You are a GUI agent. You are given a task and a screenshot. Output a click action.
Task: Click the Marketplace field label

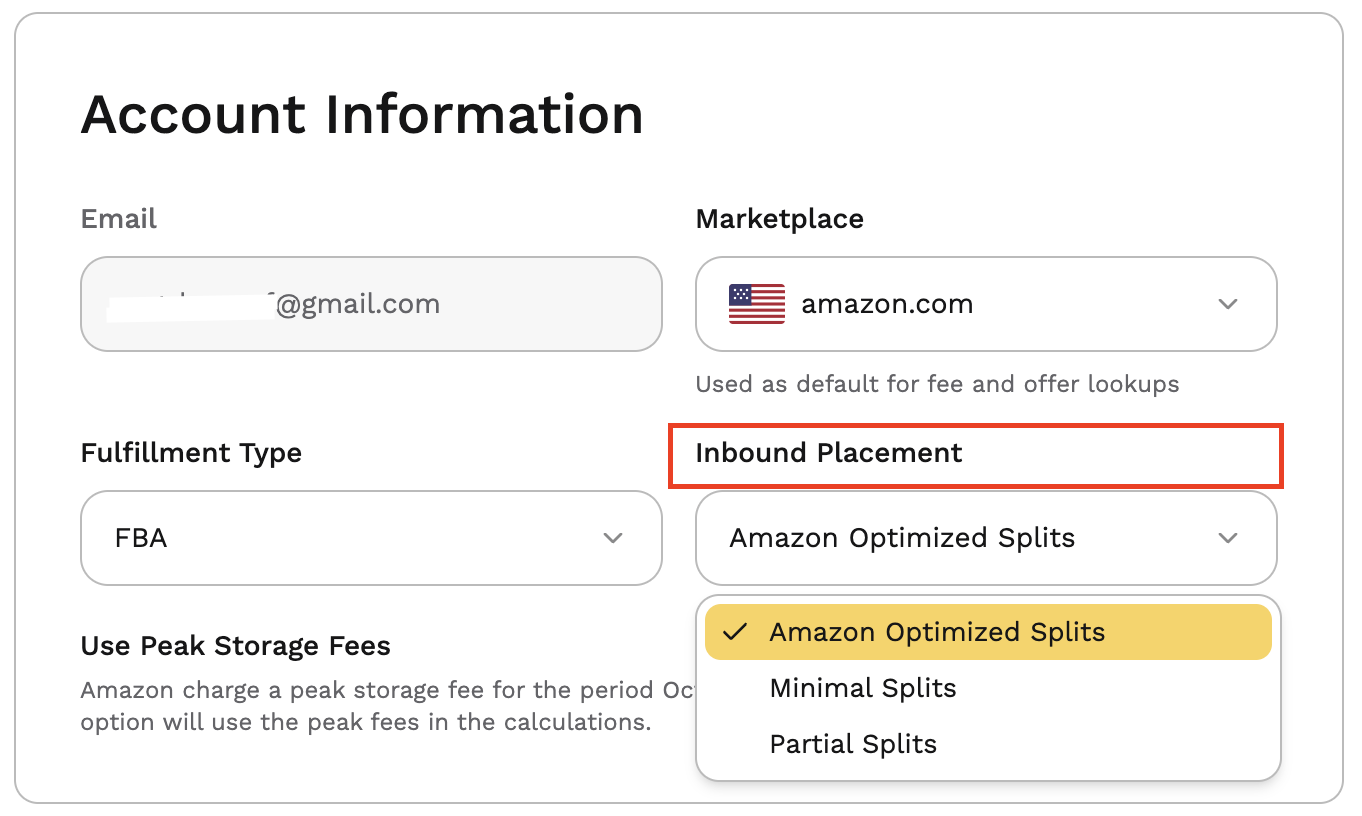780,219
